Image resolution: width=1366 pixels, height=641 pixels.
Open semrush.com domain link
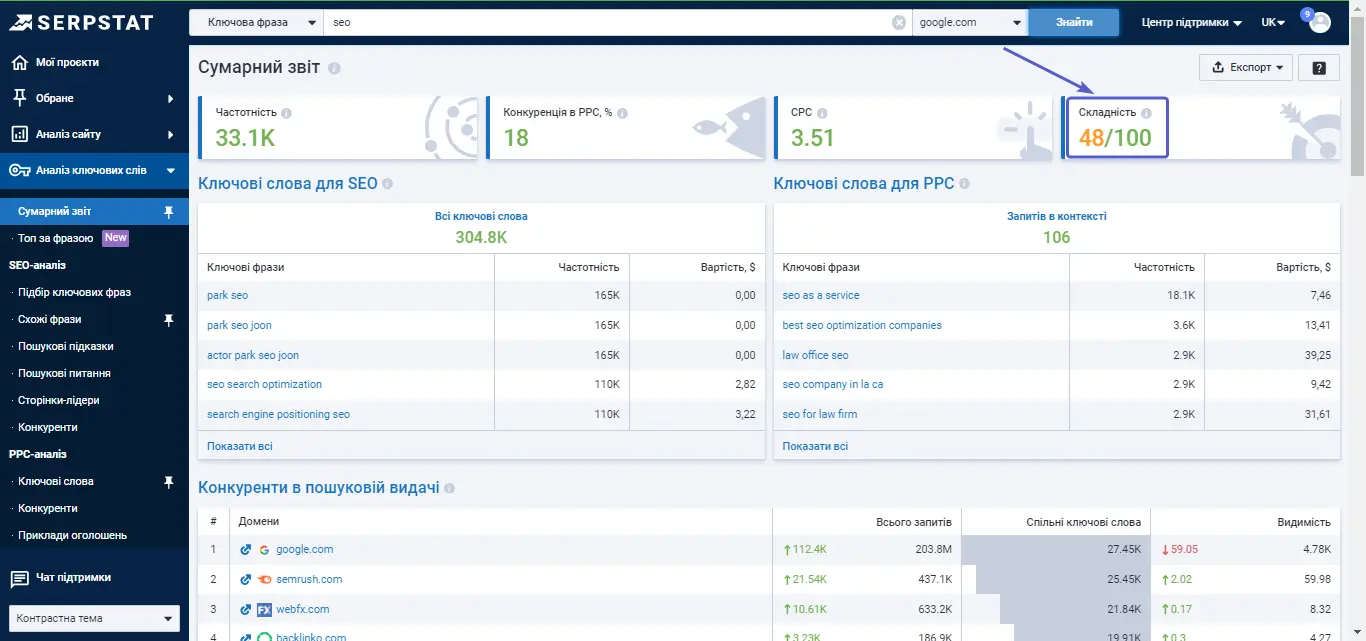coord(309,579)
